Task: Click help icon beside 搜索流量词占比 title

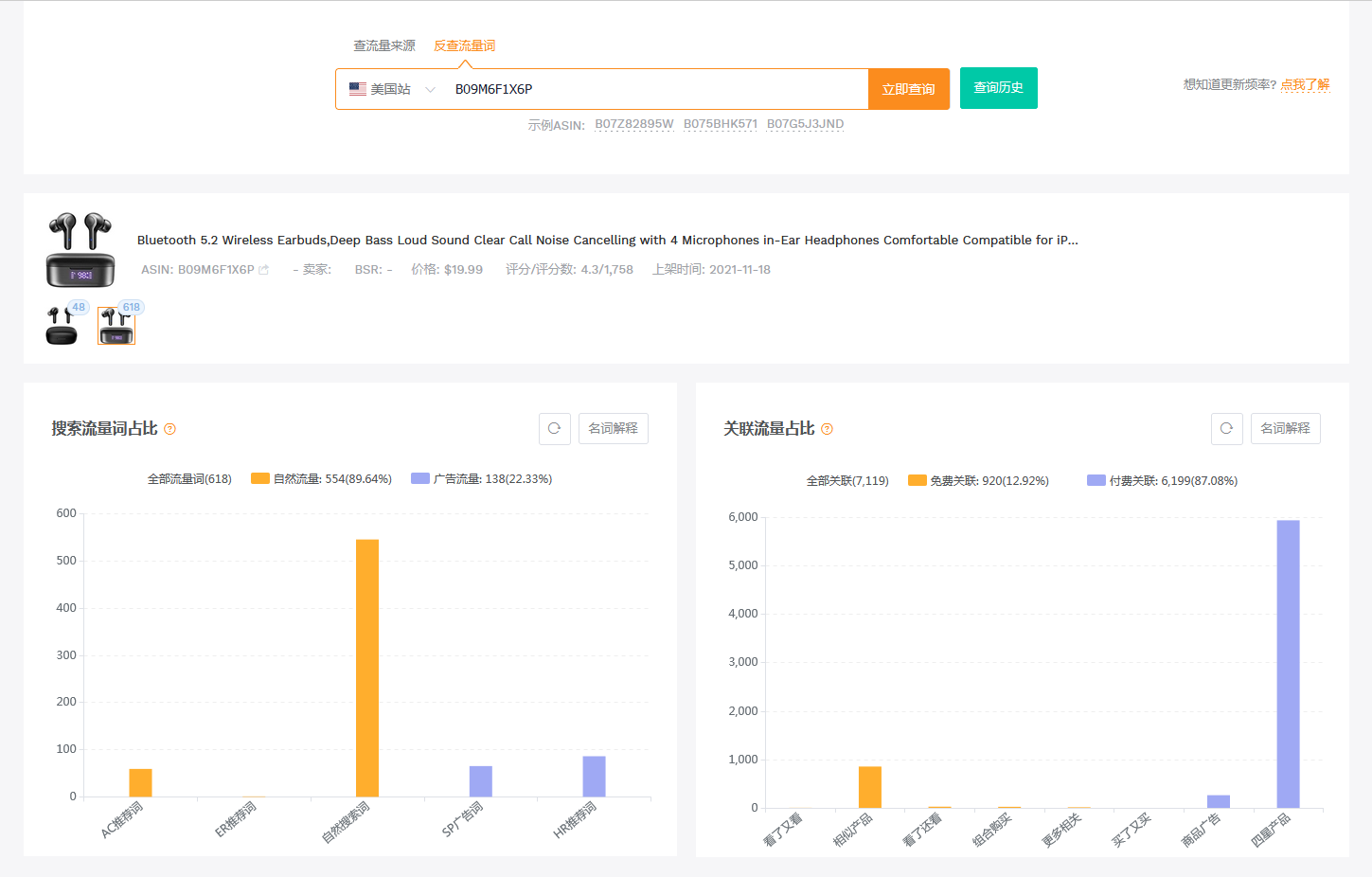Action: pos(170,429)
